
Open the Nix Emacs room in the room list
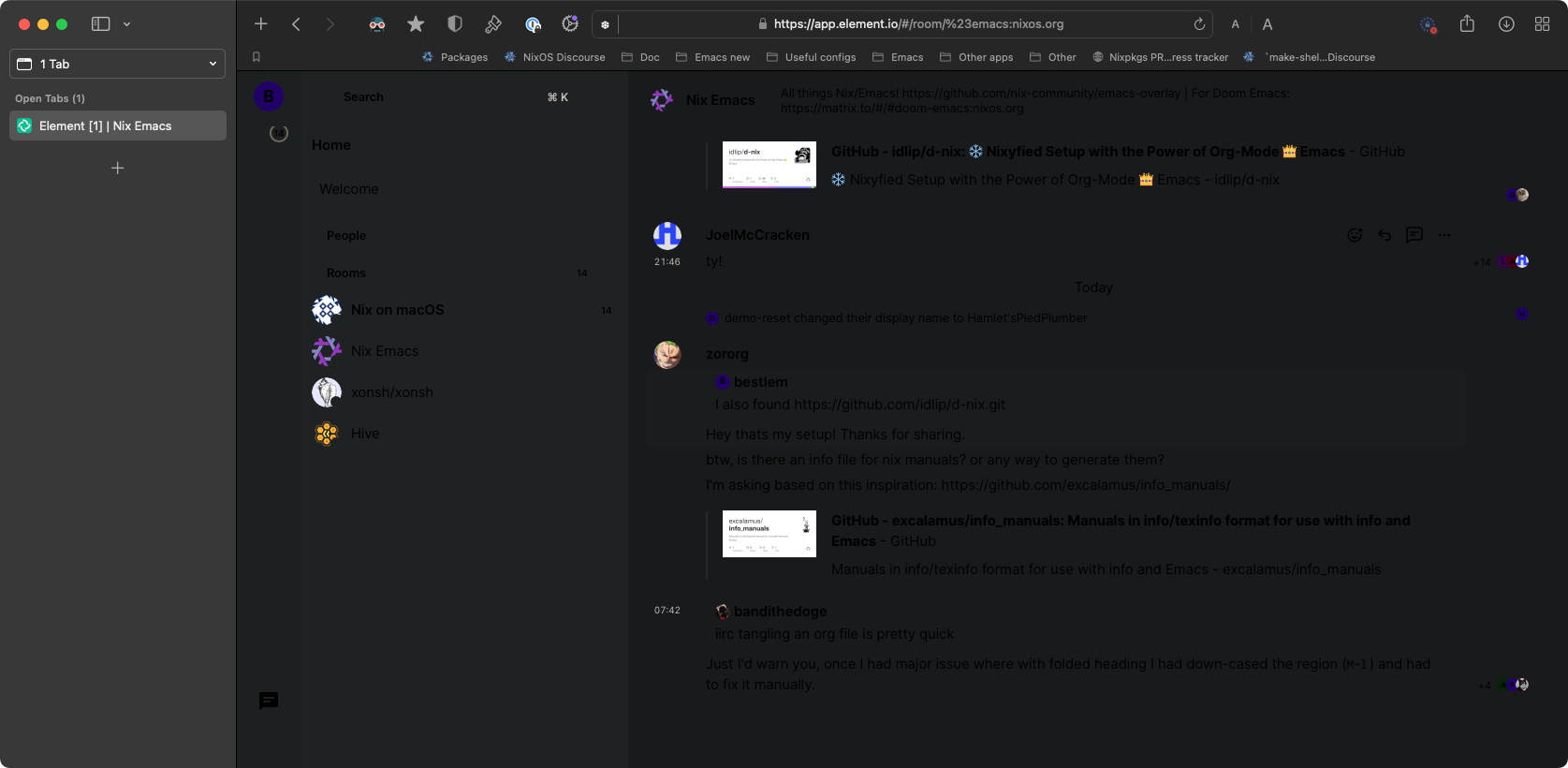(462, 351)
